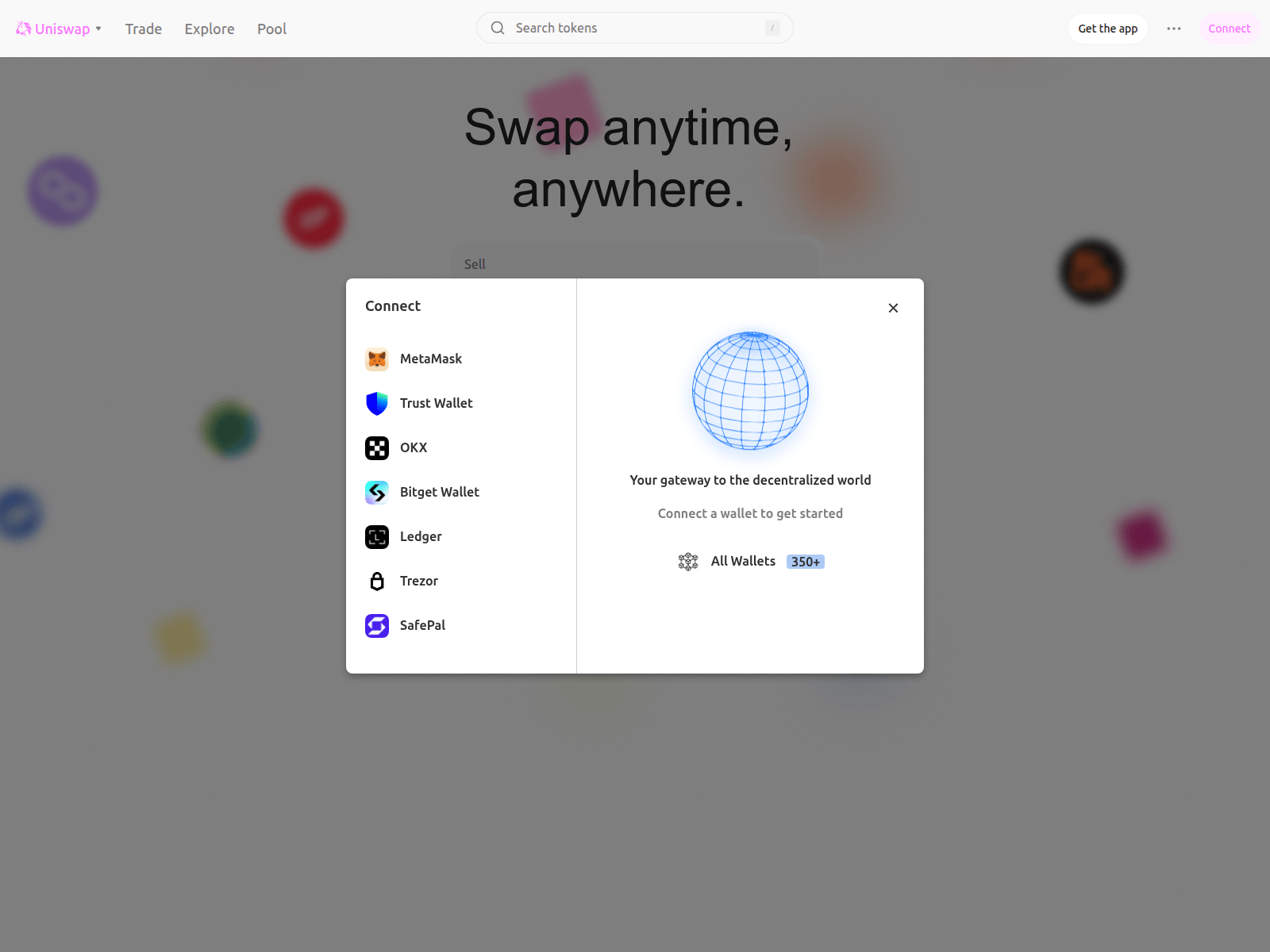Screen dimensions: 1270x952
Task: Click 'Connect a wallet to get started' text
Action: coord(750,513)
